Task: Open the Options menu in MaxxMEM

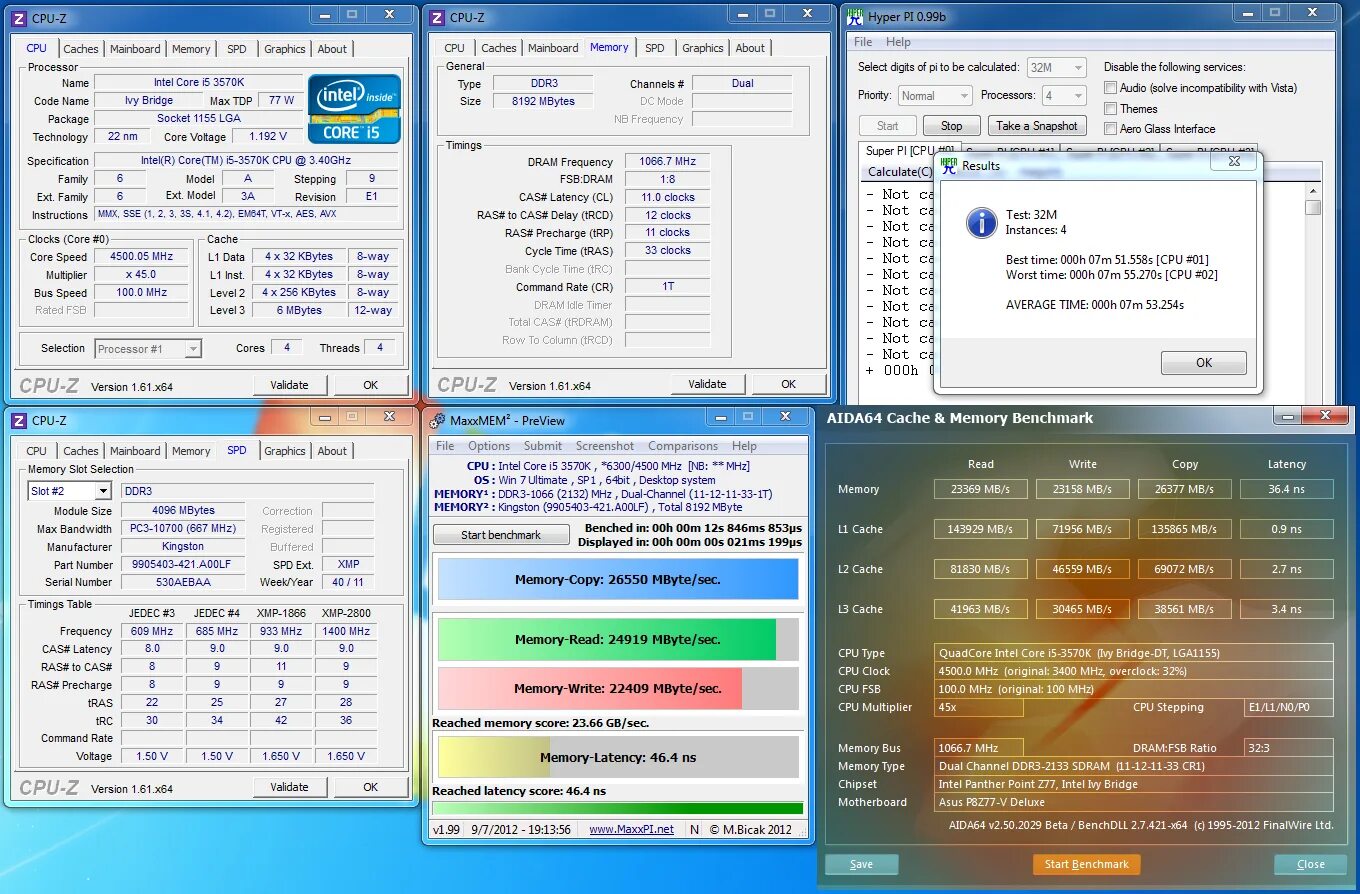Action: [489, 446]
